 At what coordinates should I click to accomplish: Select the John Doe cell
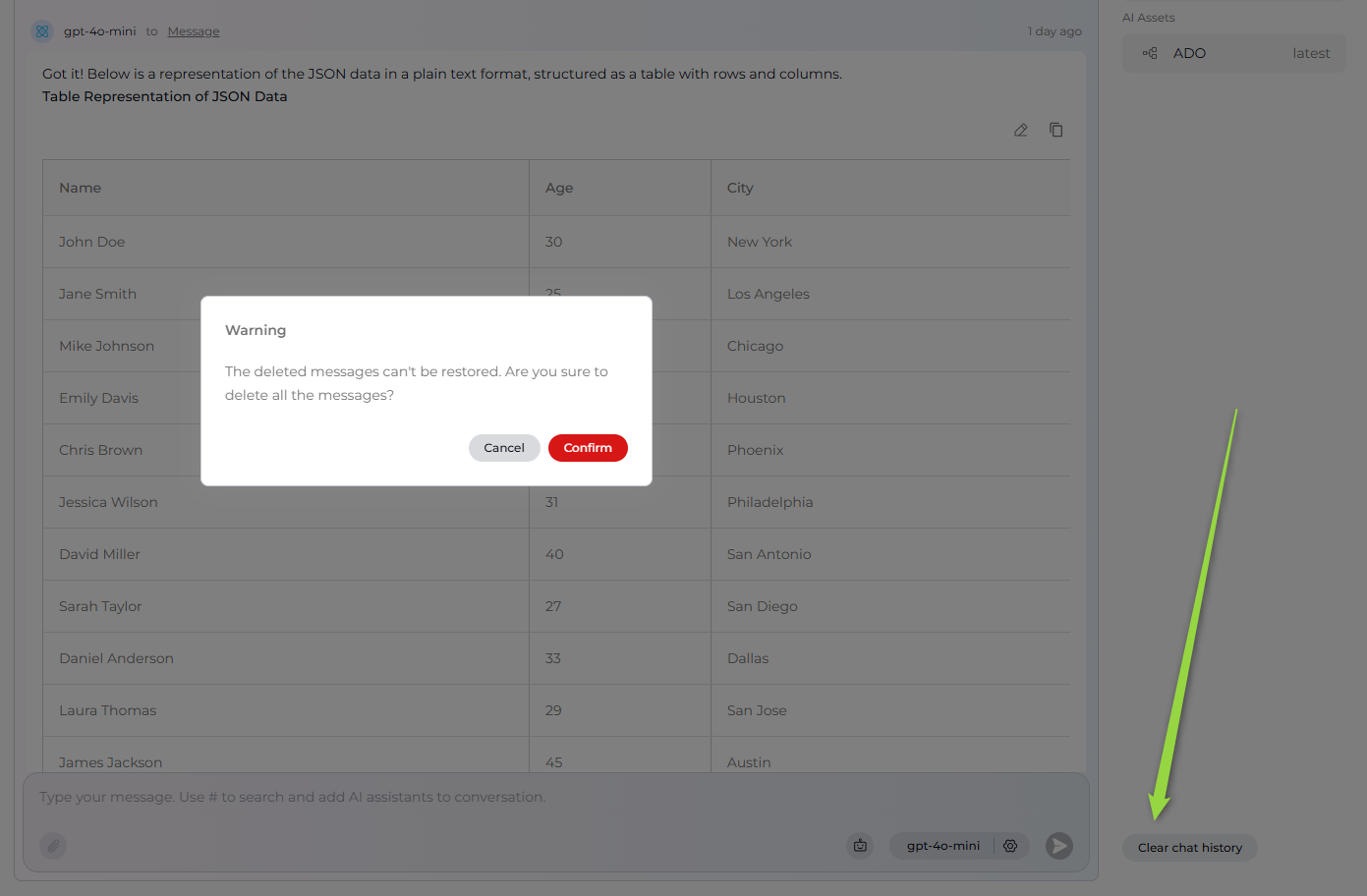[286, 242]
